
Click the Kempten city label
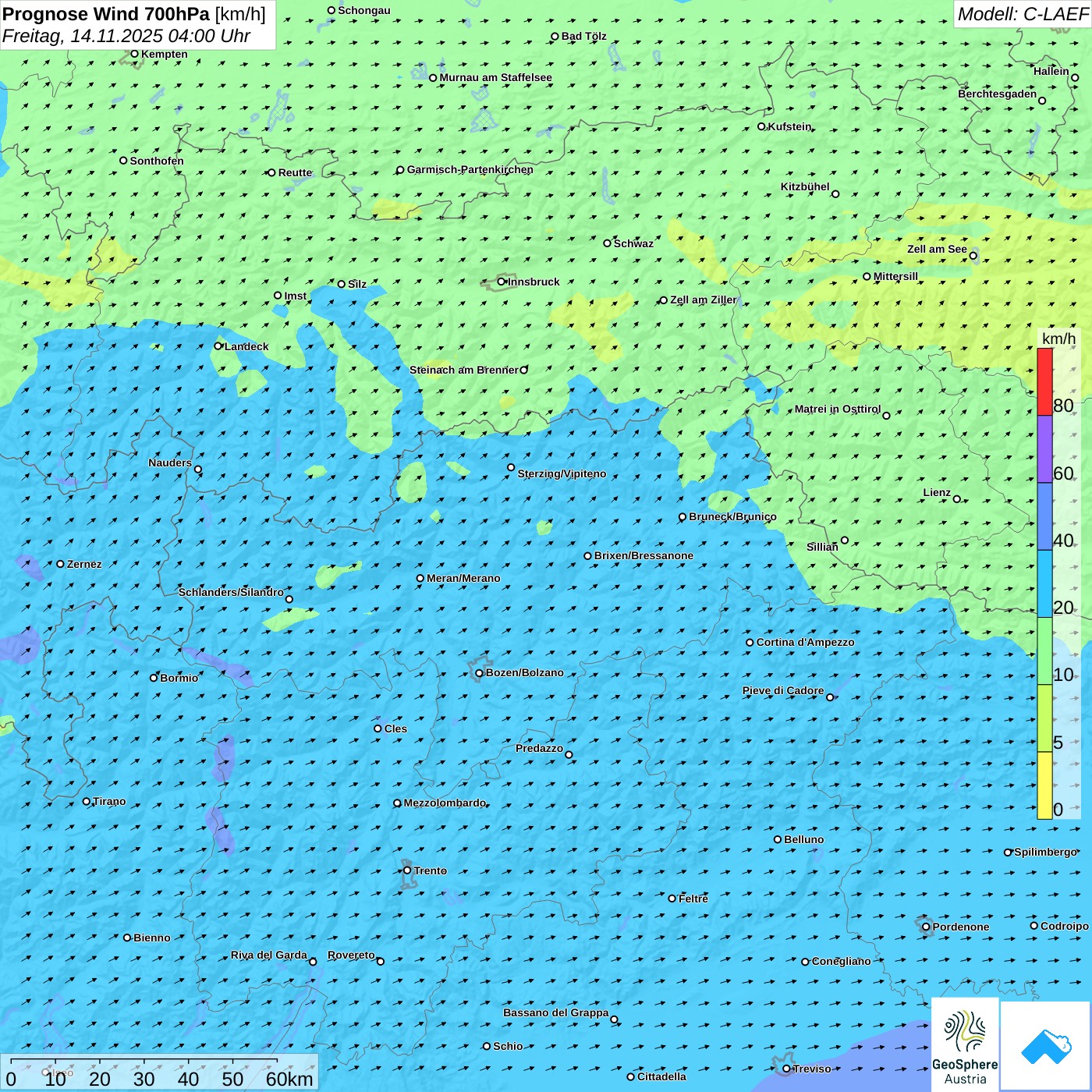pyautogui.click(x=165, y=54)
